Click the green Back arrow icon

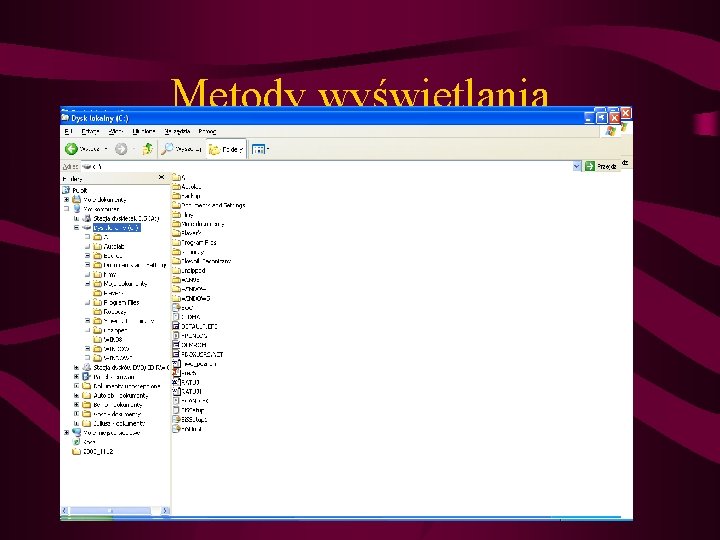coord(71,149)
